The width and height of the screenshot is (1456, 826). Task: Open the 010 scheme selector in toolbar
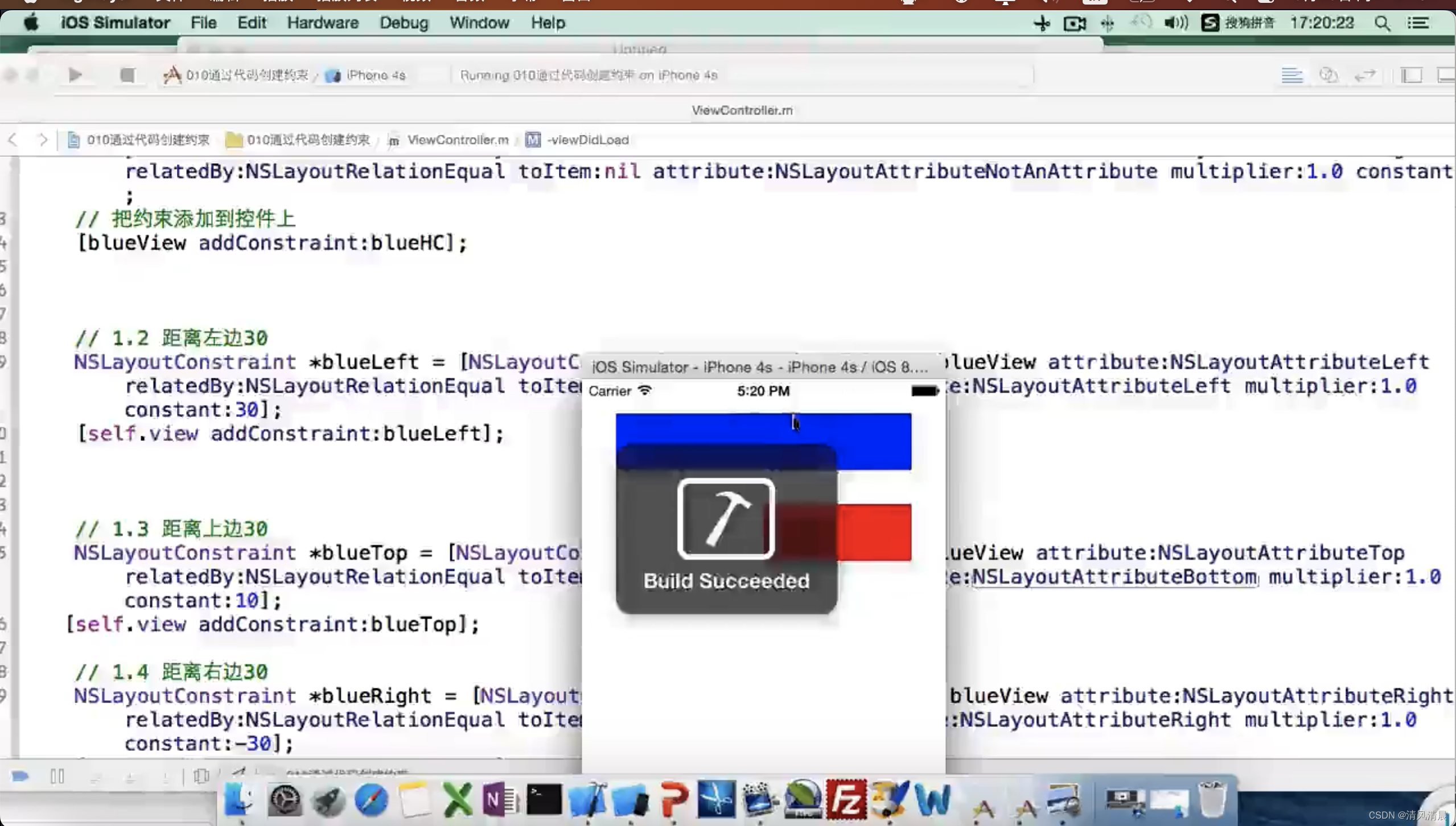236,75
